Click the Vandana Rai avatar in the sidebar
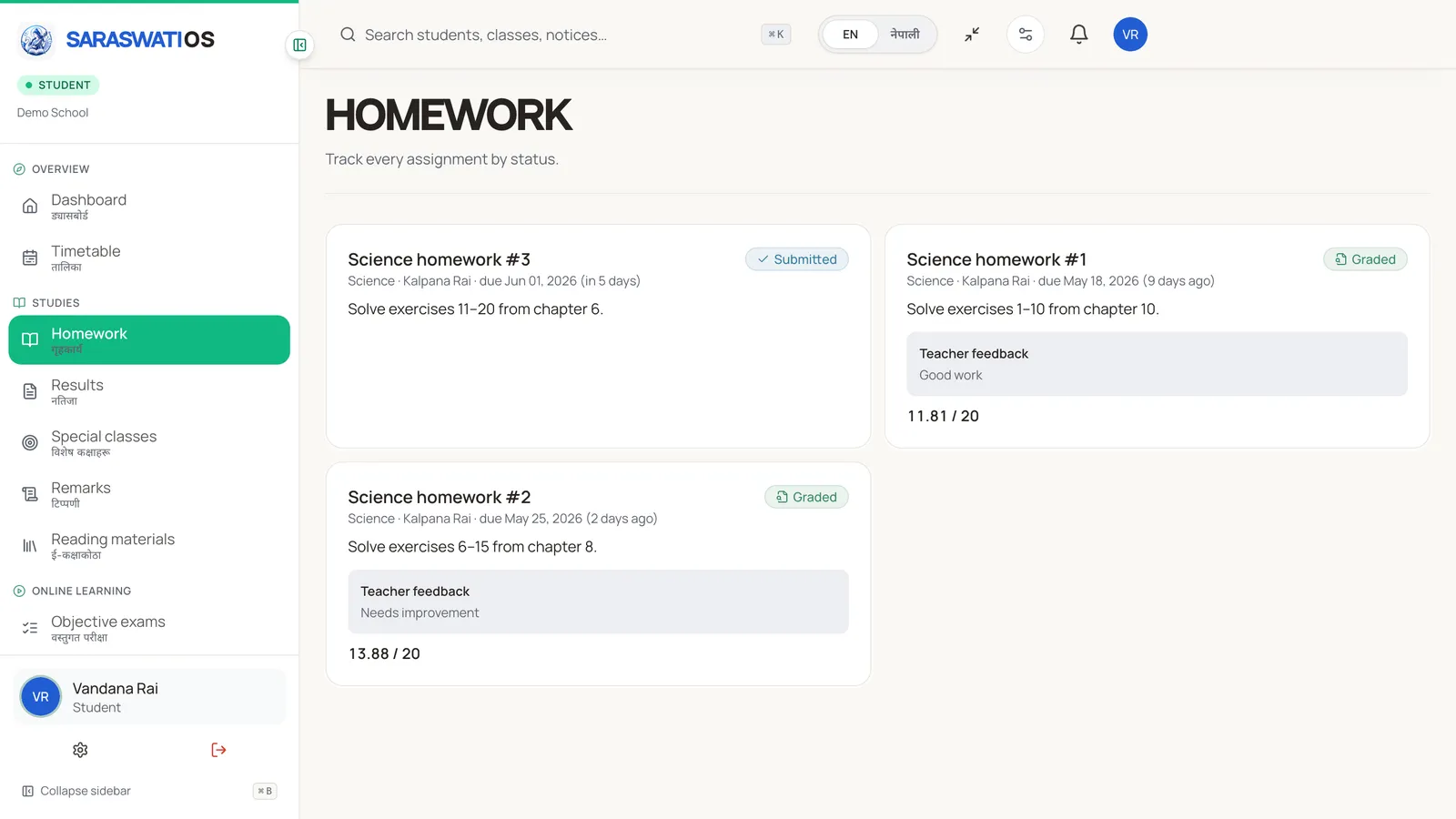 coord(41,697)
